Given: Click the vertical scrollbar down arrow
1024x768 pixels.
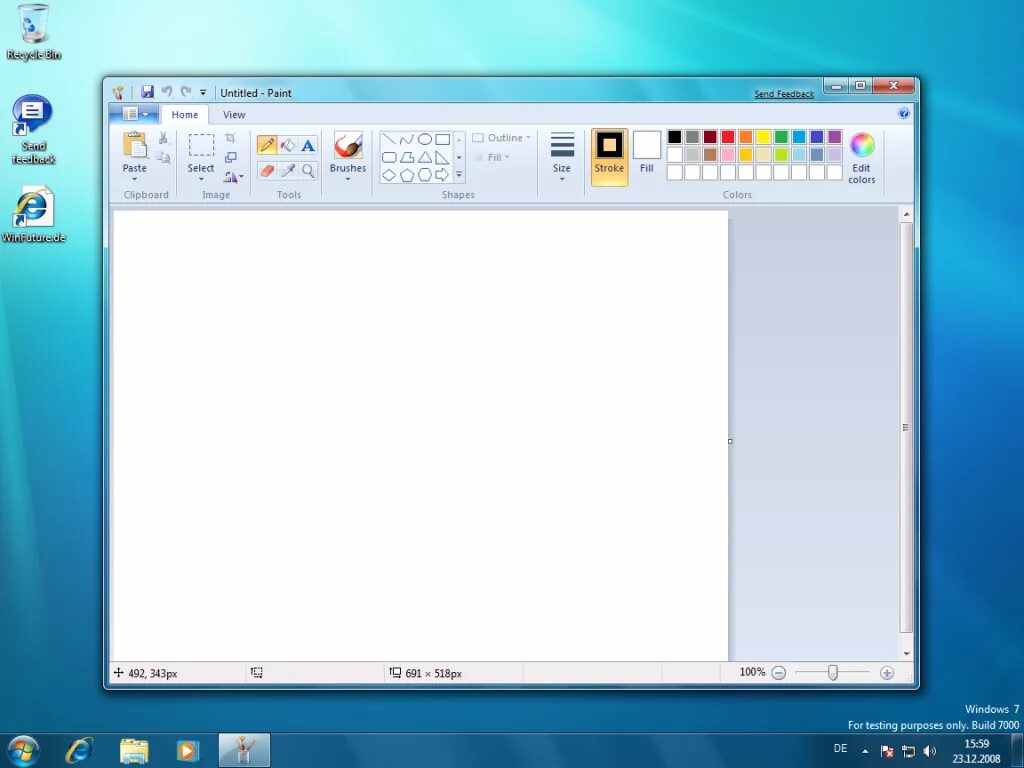Looking at the screenshot, I should 906,654.
